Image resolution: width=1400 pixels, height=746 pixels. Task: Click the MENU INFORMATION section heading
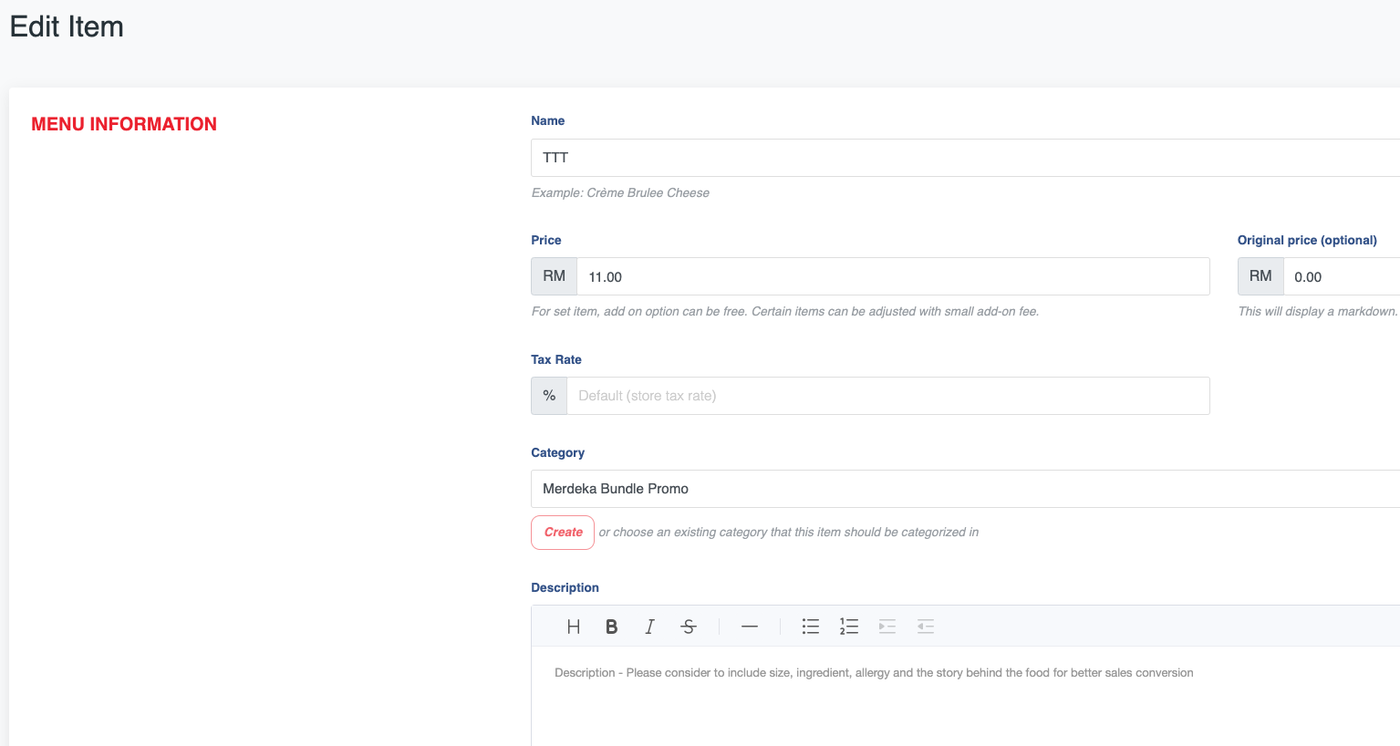coord(124,124)
